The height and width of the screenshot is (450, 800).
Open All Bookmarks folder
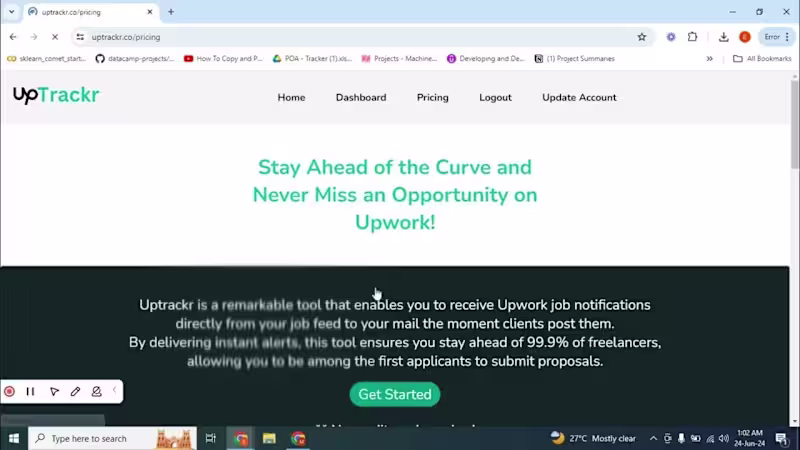tap(762, 59)
